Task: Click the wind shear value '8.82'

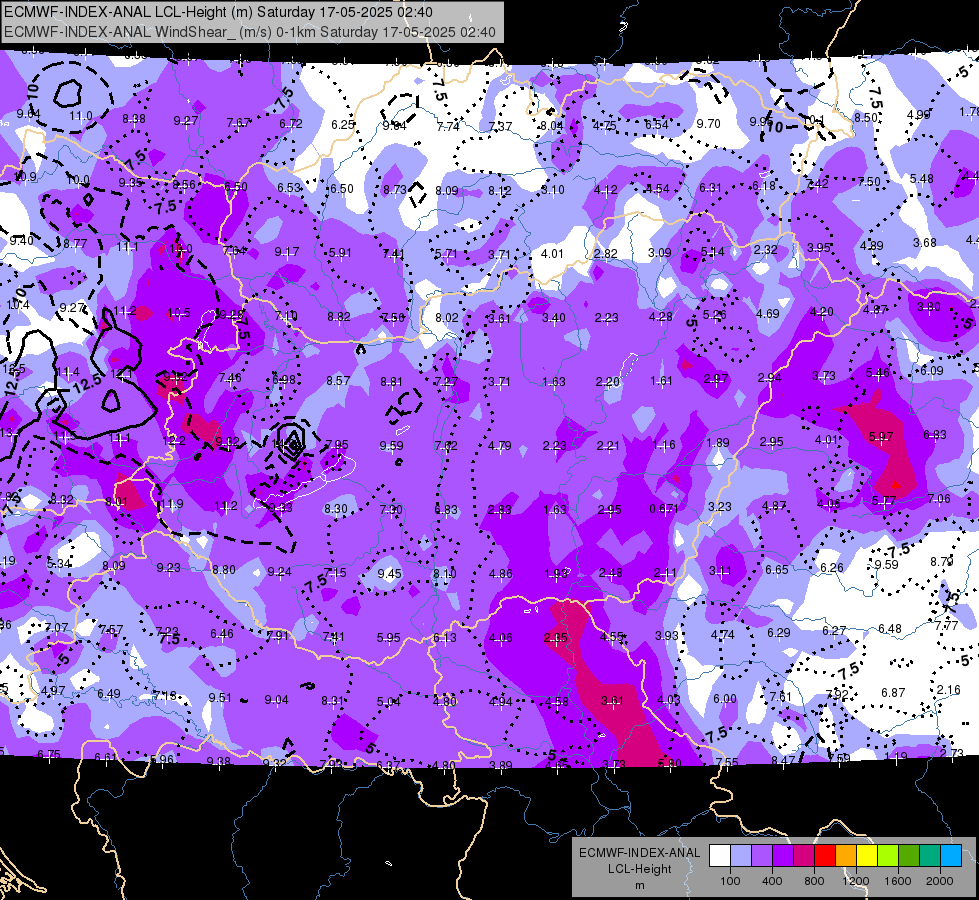Action: click(338, 317)
